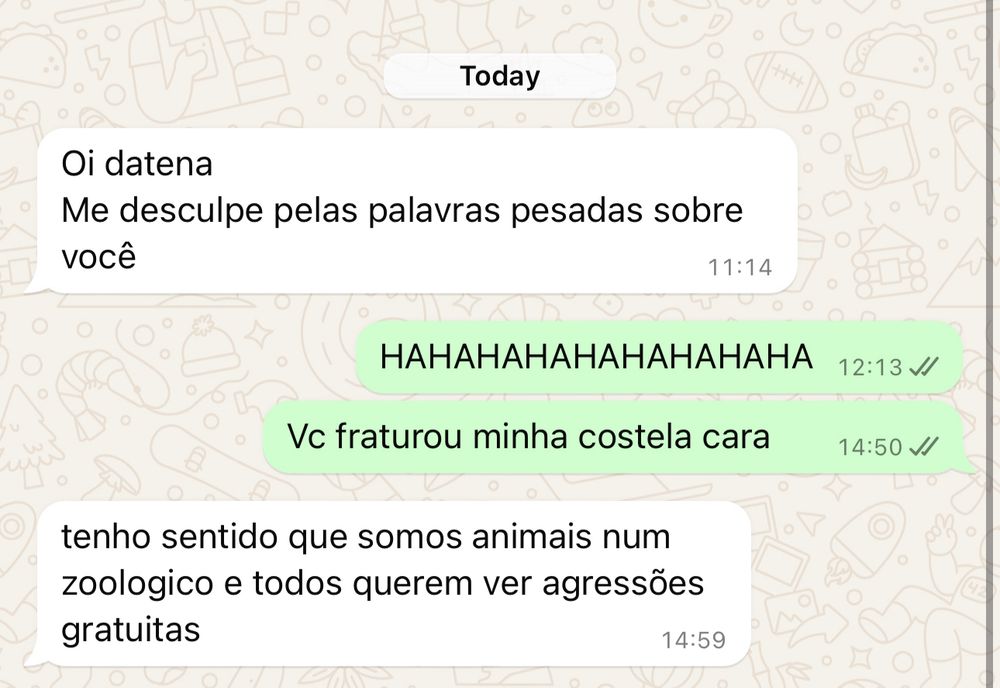Click the 11:14 timestamp on the first message
This screenshot has width=1000, height=688.
(740, 267)
